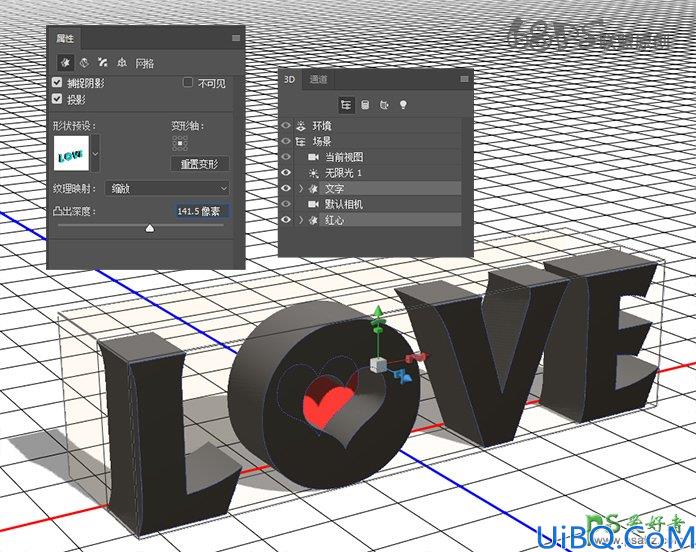
Task: Select the 当前视图 row
Action: (371, 157)
